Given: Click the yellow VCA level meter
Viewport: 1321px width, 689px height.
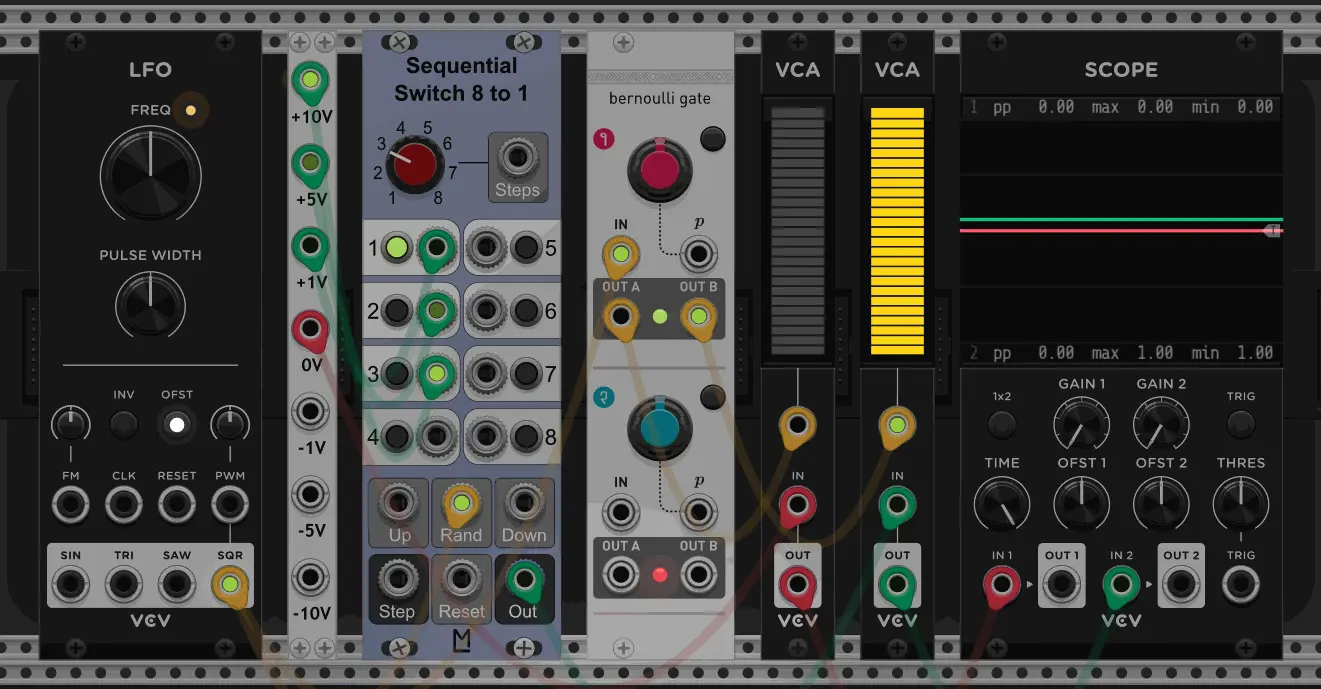Looking at the screenshot, I should coord(897,231).
